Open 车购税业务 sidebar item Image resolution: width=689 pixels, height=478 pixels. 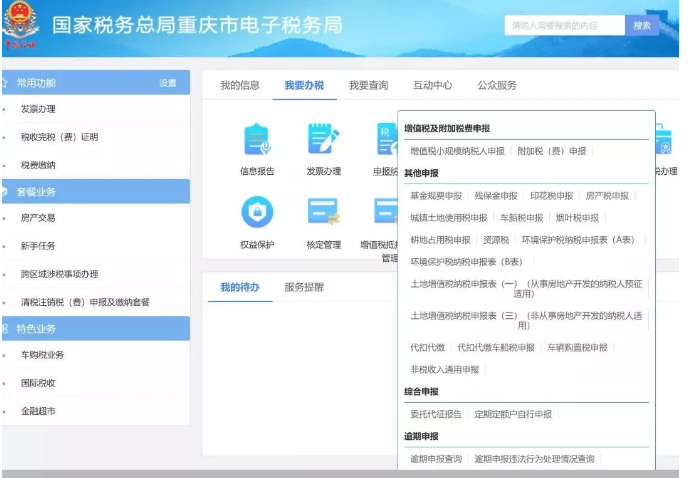42,355
